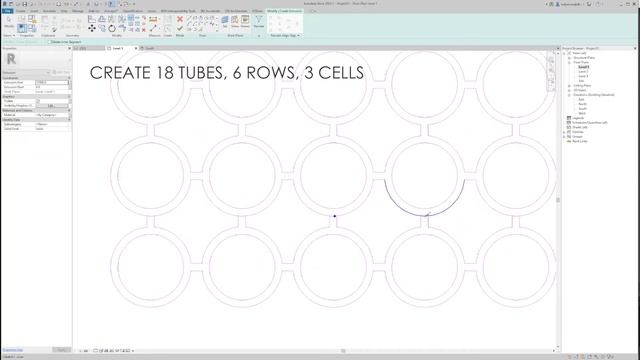Collapse the Constraints section
This screenshot has height=360, width=640.
[69, 78]
